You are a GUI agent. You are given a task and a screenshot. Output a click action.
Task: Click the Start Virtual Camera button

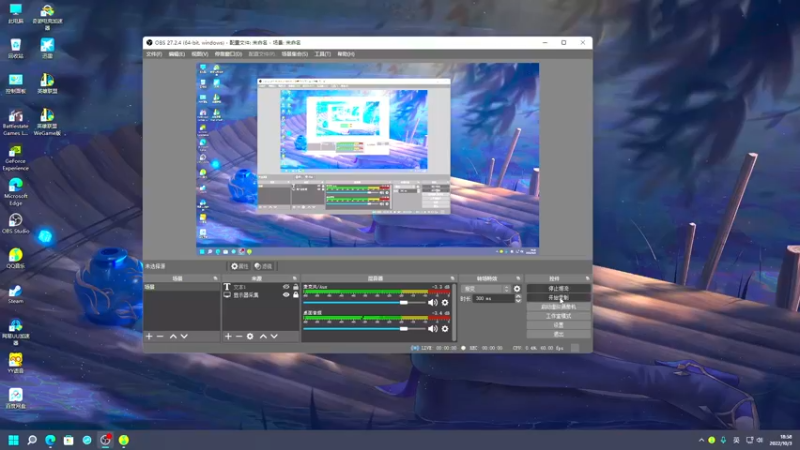tap(558, 307)
